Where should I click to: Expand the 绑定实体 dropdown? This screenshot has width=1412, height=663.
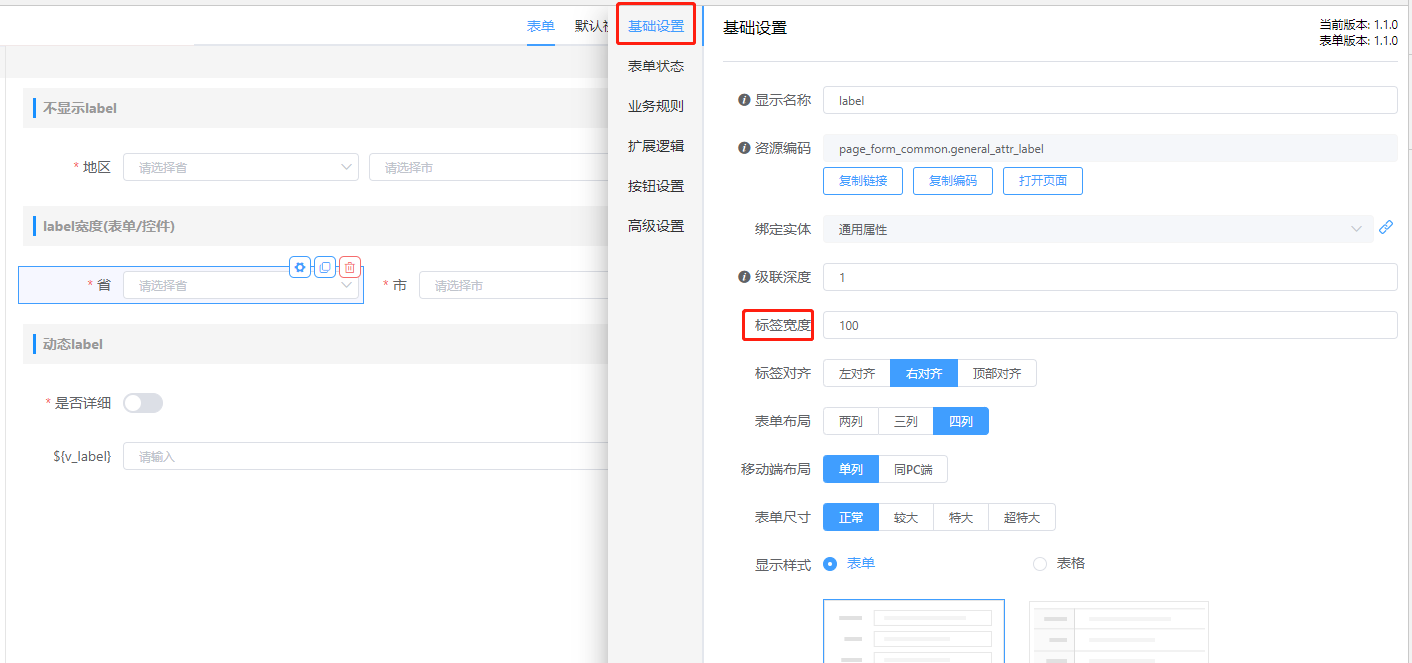(1097, 229)
